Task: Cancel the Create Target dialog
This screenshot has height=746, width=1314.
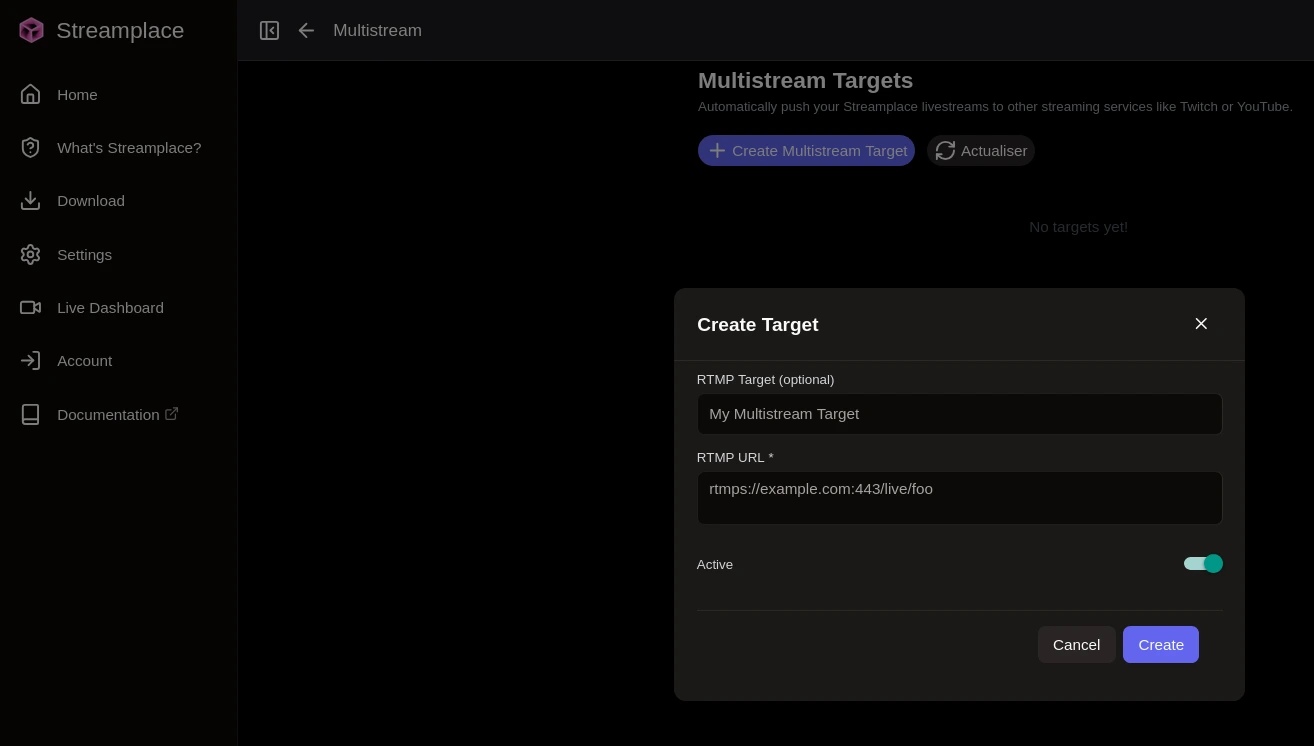Action: pyautogui.click(x=1076, y=645)
